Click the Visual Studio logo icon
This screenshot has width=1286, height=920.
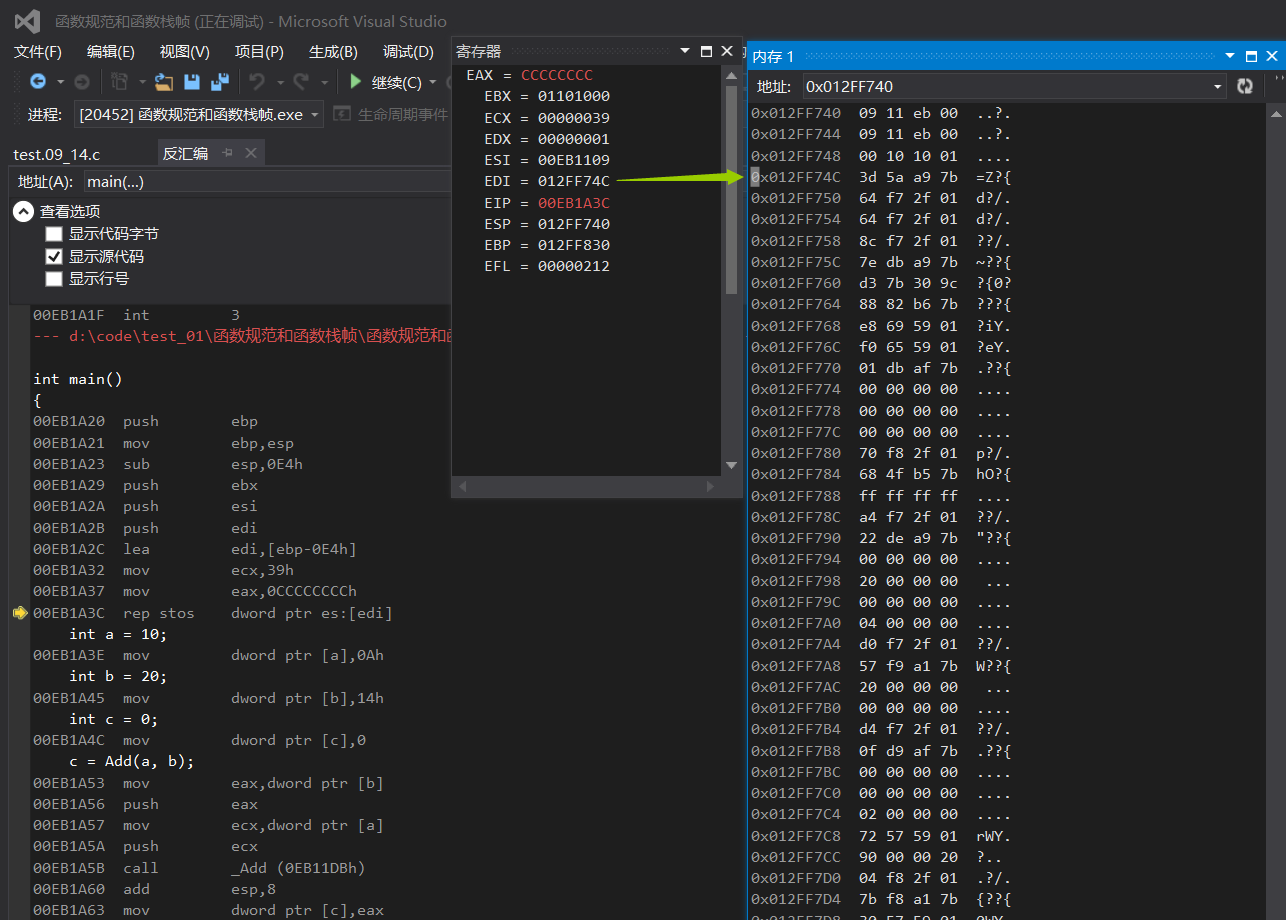coord(27,21)
